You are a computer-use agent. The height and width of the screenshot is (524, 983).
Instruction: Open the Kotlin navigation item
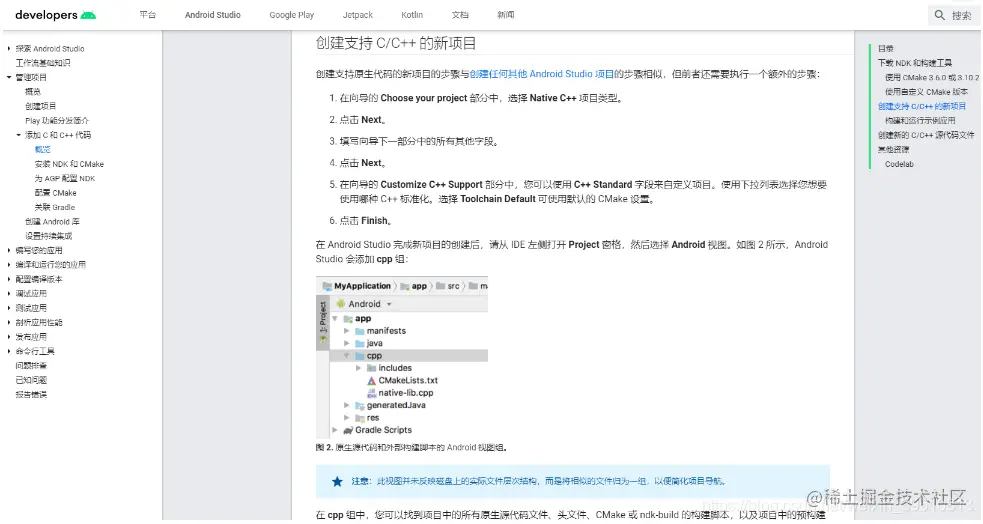tap(412, 15)
